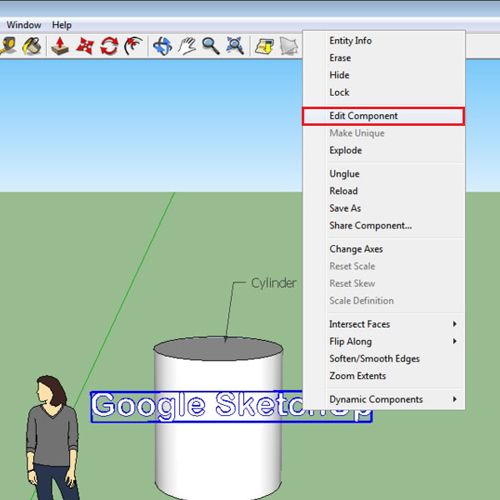Select the Pan hand tool
This screenshot has width=500, height=500.
[187, 46]
